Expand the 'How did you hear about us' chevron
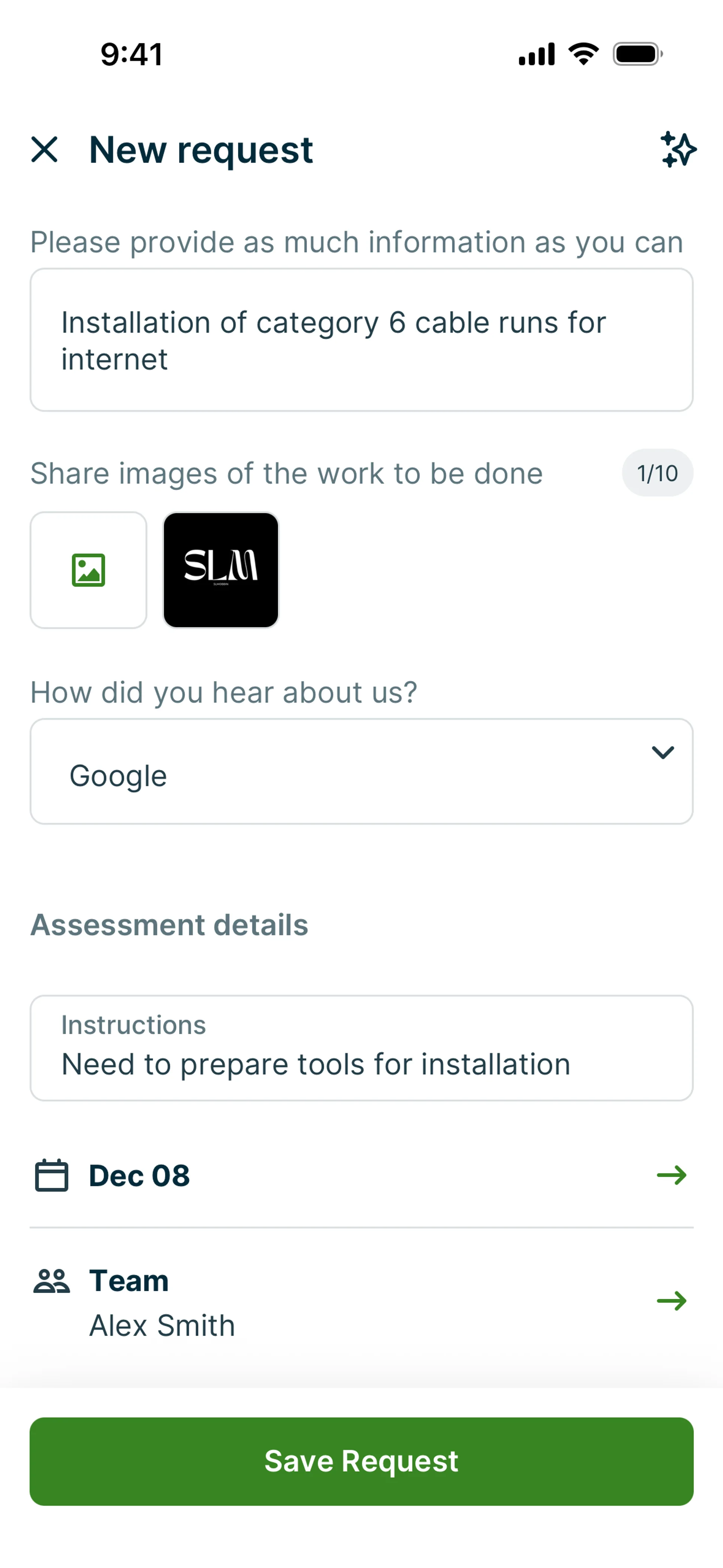The height and width of the screenshot is (1568, 723). point(662,753)
